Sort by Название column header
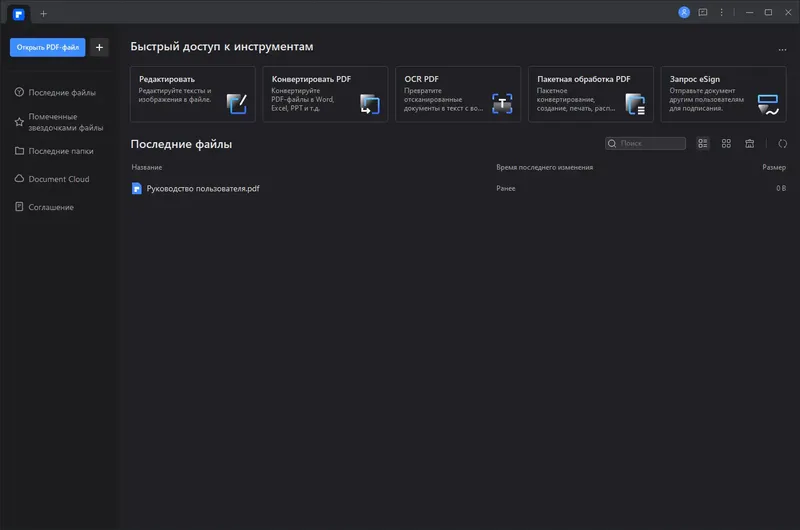This screenshot has height=530, width=800. 147,167
